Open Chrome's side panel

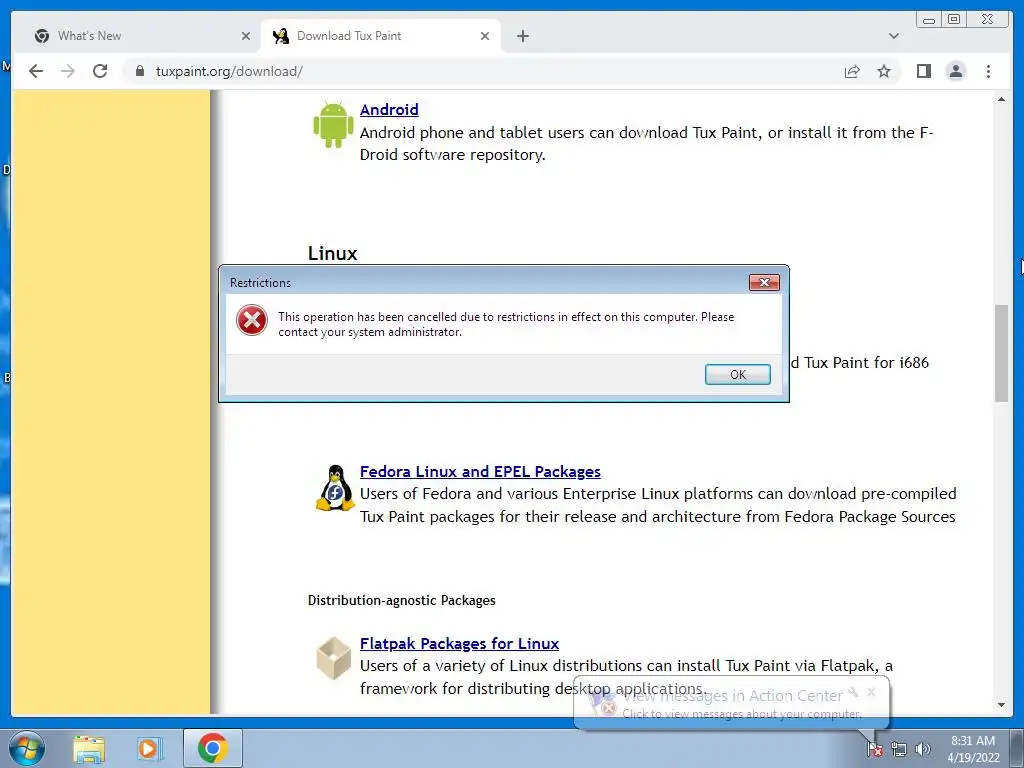(923, 71)
